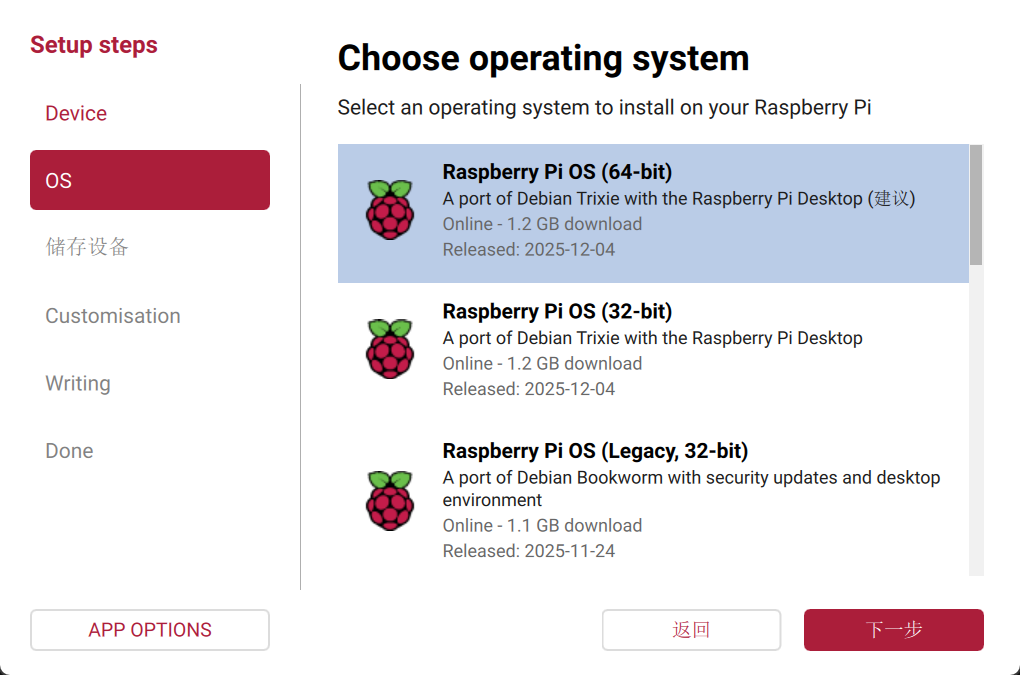Viewport: 1020px width, 675px height.
Task: Switch to the Writing step
Action: click(x=78, y=384)
